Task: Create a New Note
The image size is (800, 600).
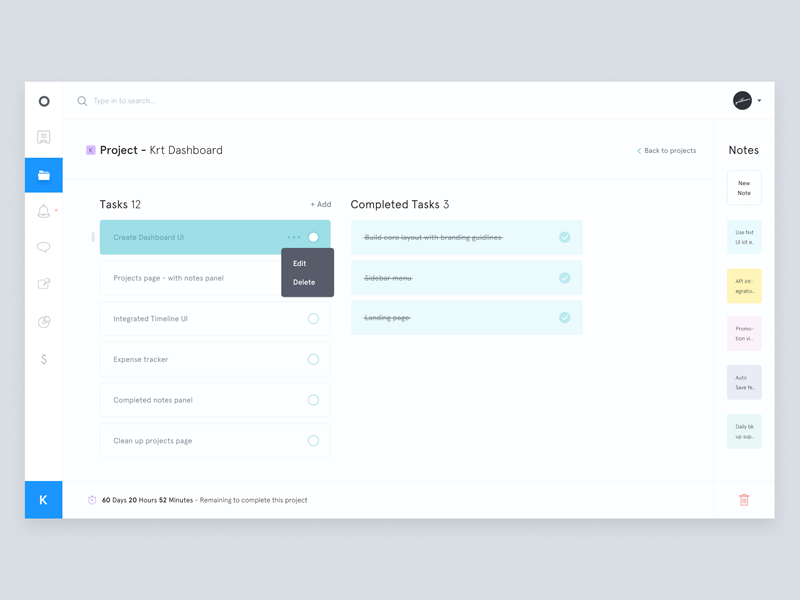Action: [744, 188]
